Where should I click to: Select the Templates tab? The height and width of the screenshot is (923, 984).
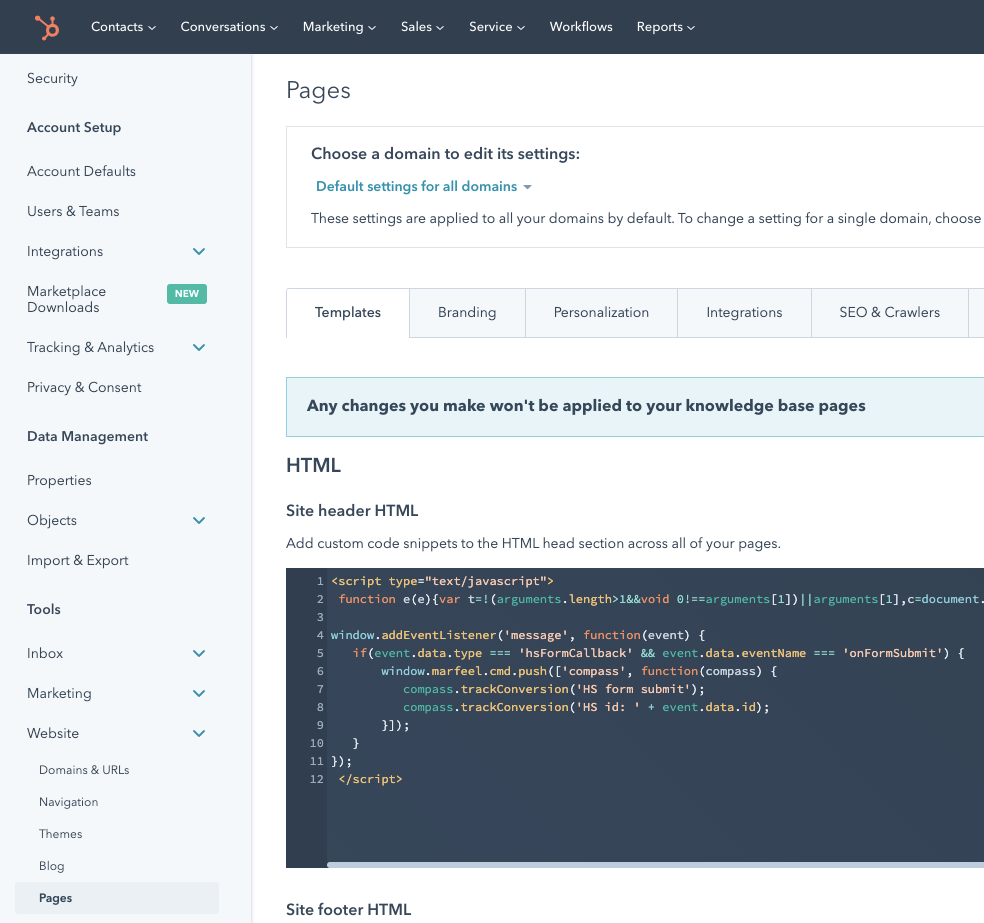click(x=348, y=312)
